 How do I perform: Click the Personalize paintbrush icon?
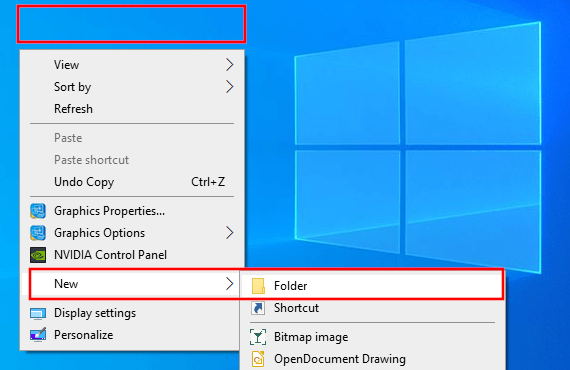point(38,335)
